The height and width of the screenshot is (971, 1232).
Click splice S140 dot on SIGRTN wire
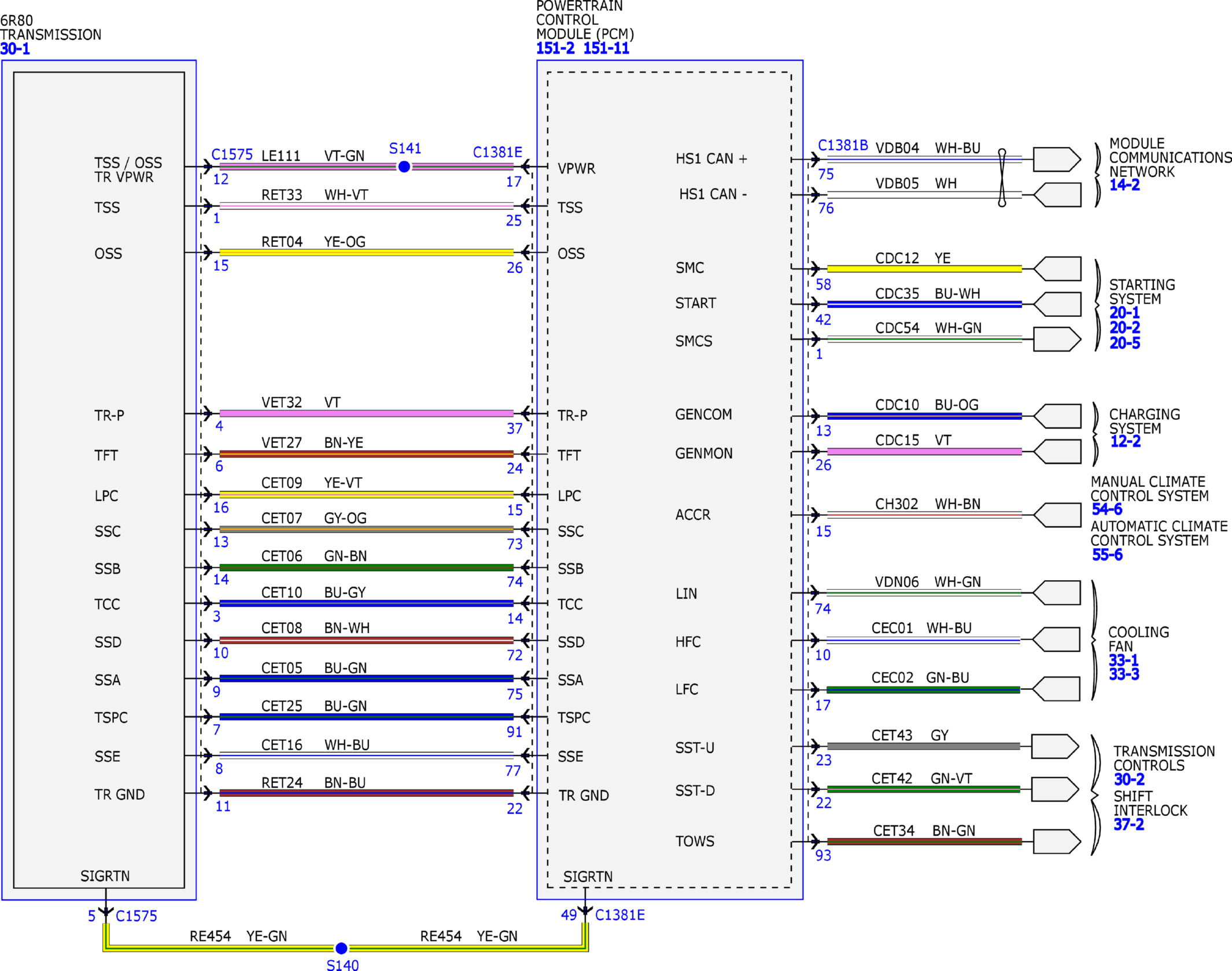coord(341,948)
